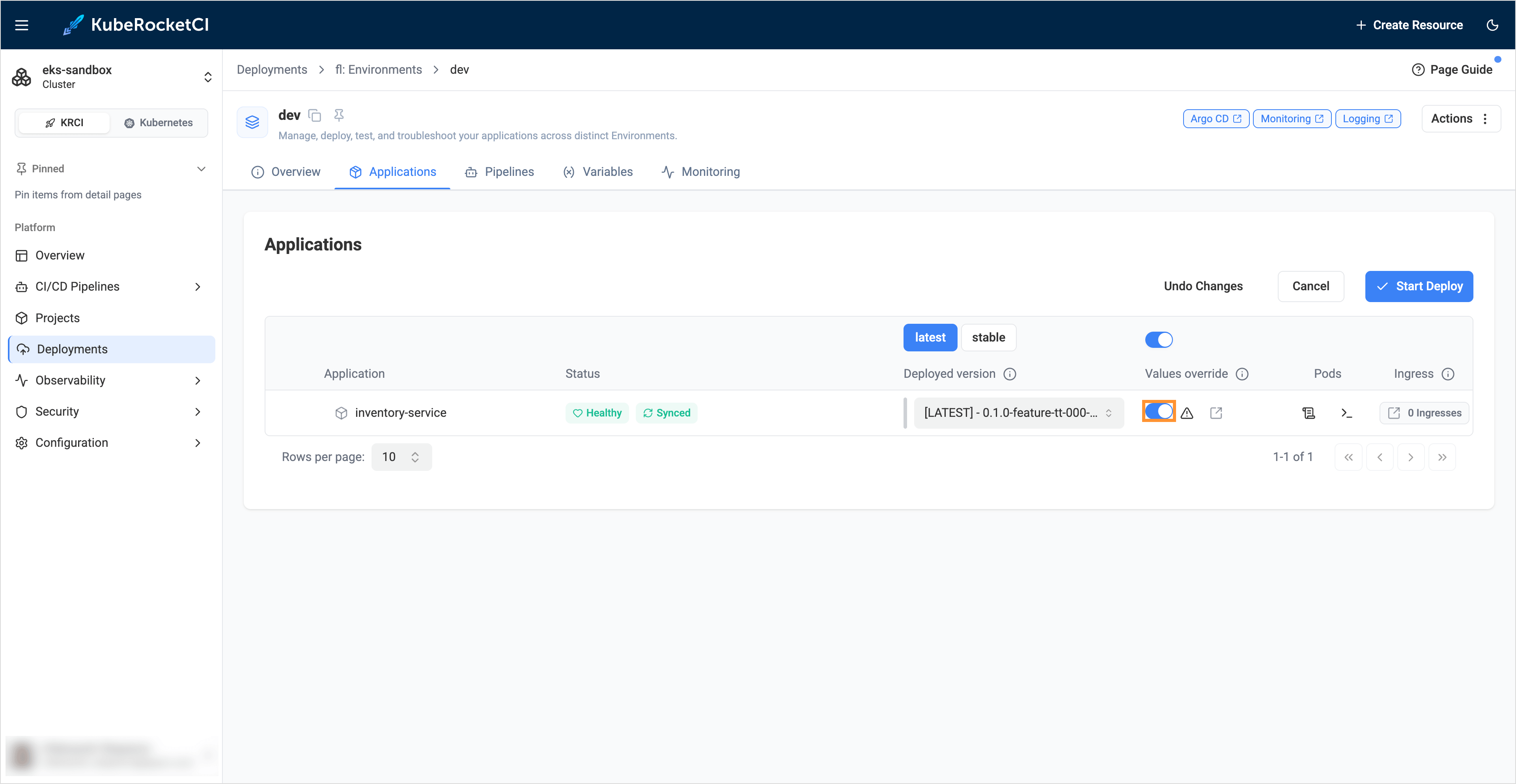Screen dimensions: 1516x784
Task: Open values override external link icon
Action: point(1216,413)
